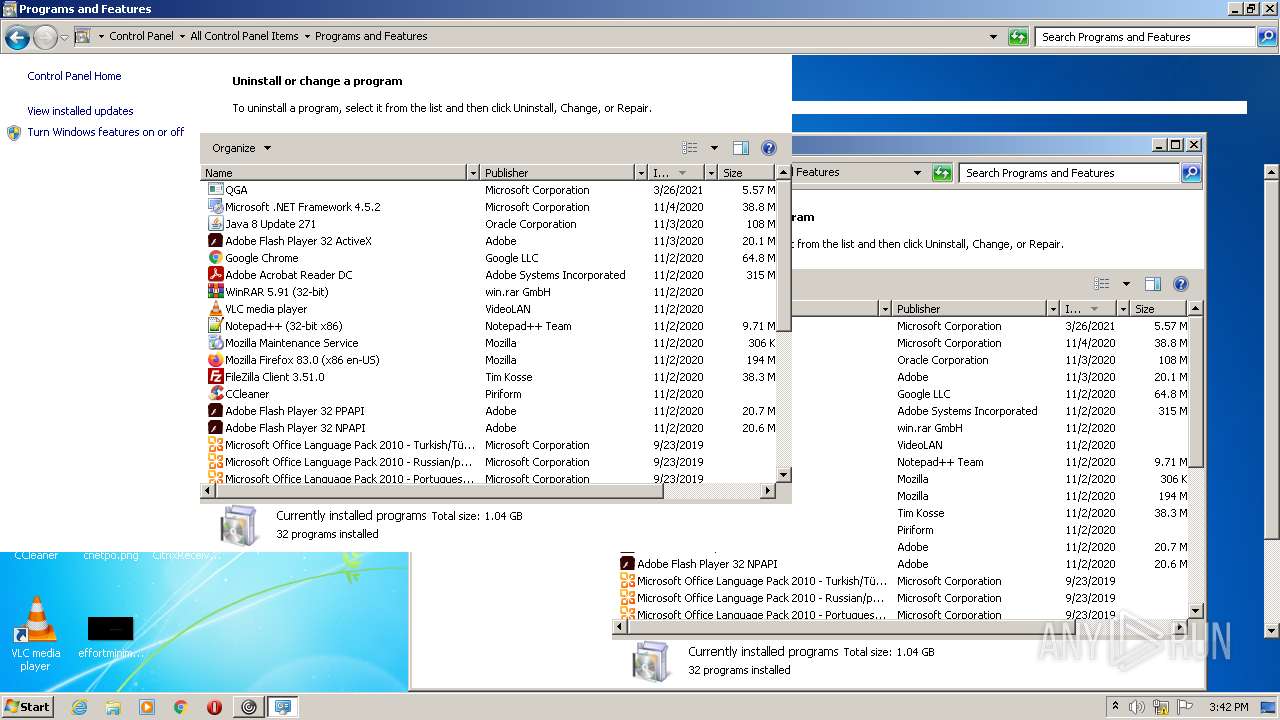The height and width of the screenshot is (720, 1280).
Task: Show hidden icons arrow in system tray
Action: click(1115, 707)
